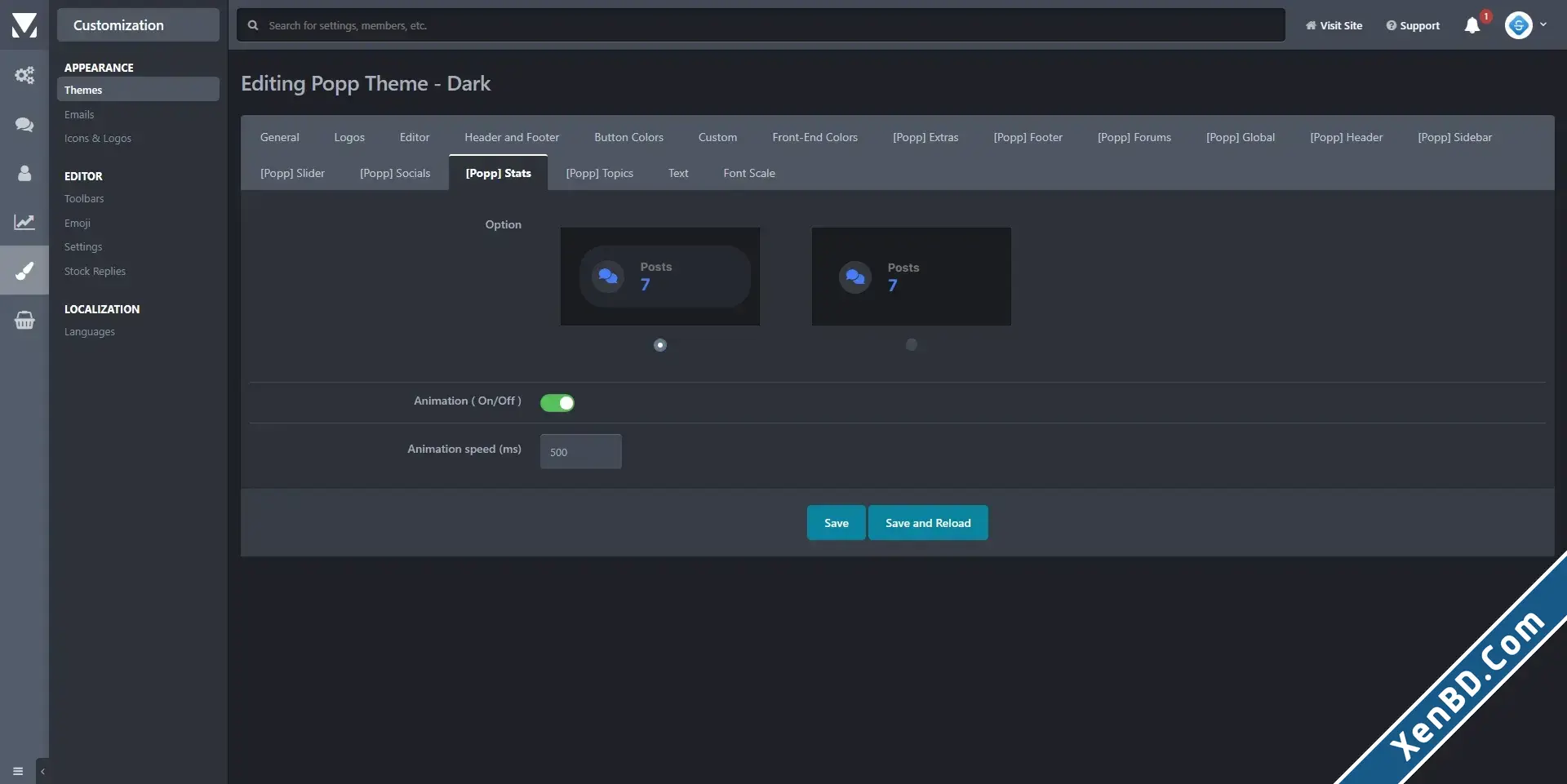Image resolution: width=1567 pixels, height=784 pixels.
Task: Switch to the Logos tab
Action: [349, 137]
